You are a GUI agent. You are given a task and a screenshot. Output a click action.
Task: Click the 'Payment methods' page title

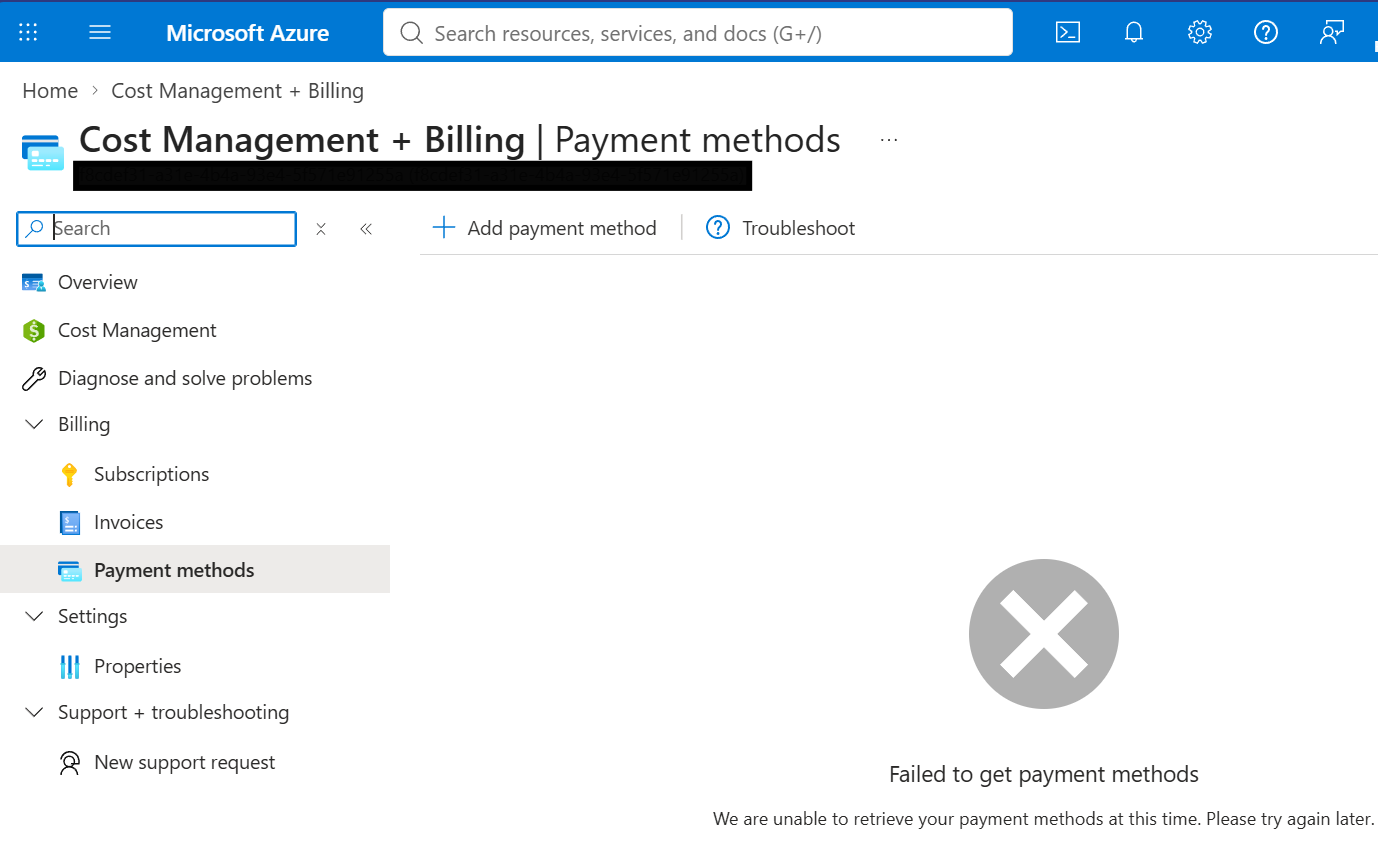click(698, 140)
